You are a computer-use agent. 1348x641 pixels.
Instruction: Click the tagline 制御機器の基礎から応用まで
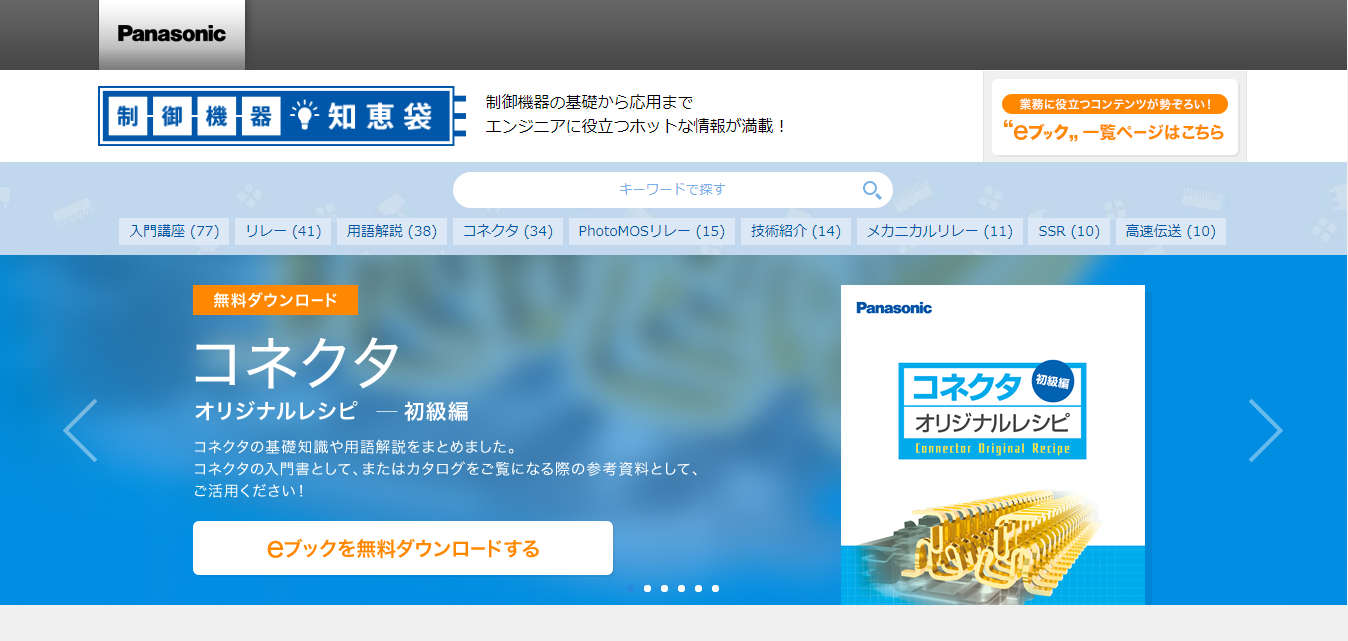click(x=589, y=102)
